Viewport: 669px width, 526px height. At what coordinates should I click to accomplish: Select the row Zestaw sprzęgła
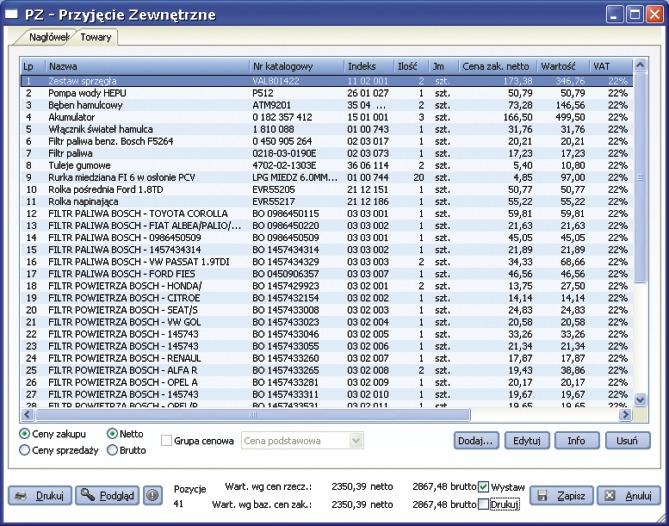coord(326,81)
